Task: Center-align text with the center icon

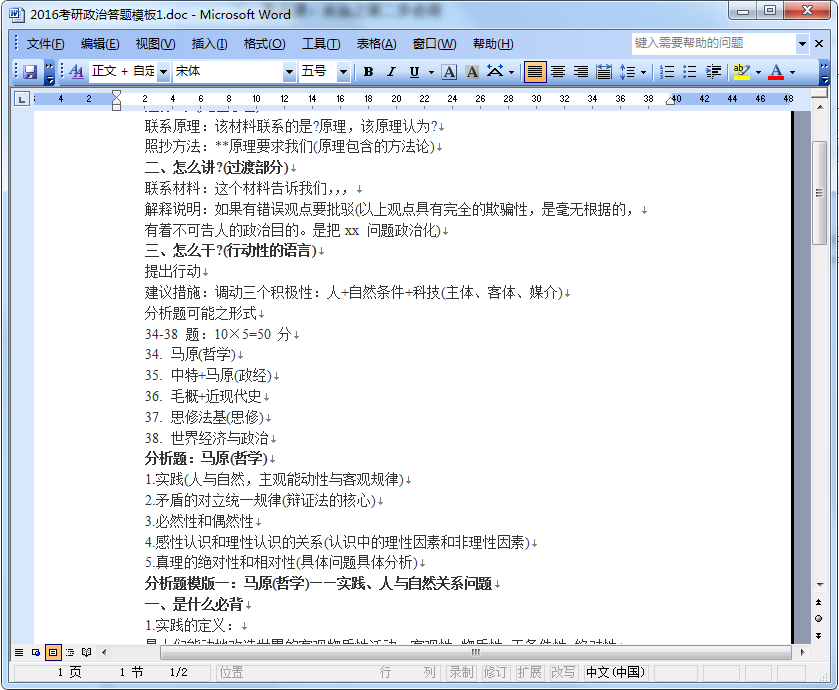Action: tap(558, 72)
